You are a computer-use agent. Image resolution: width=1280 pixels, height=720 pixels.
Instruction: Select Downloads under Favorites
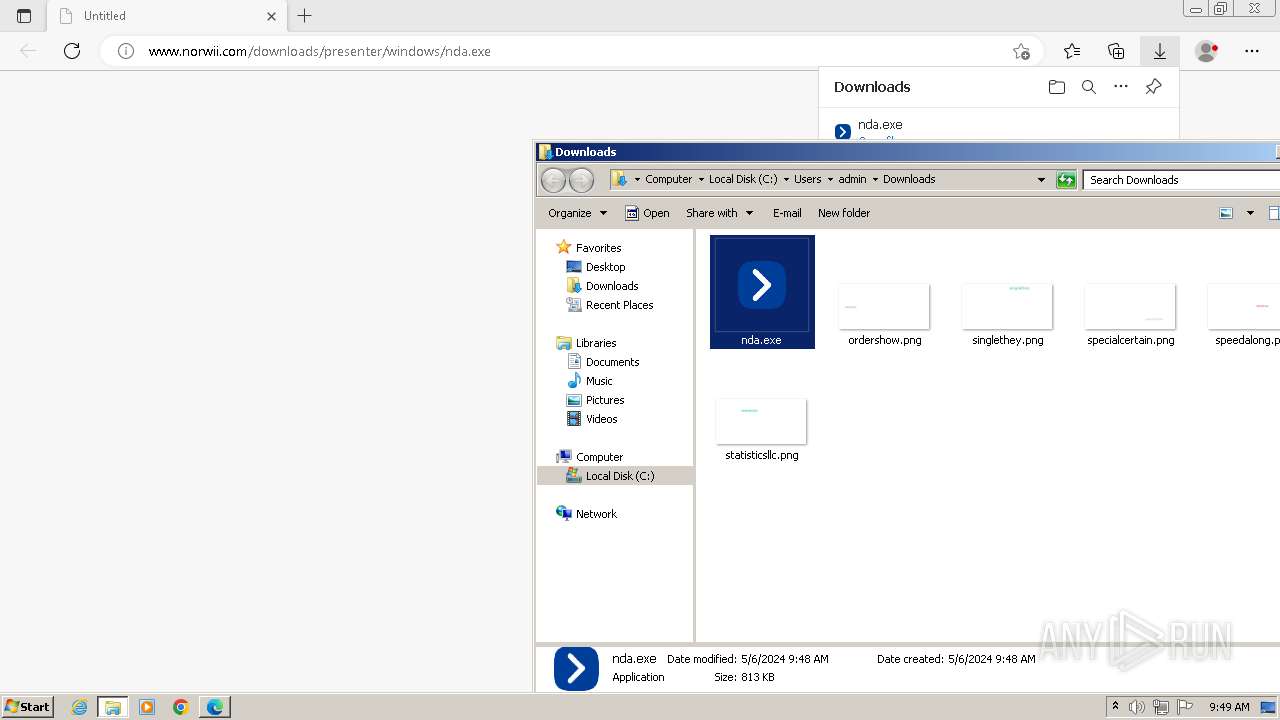[602, 286]
